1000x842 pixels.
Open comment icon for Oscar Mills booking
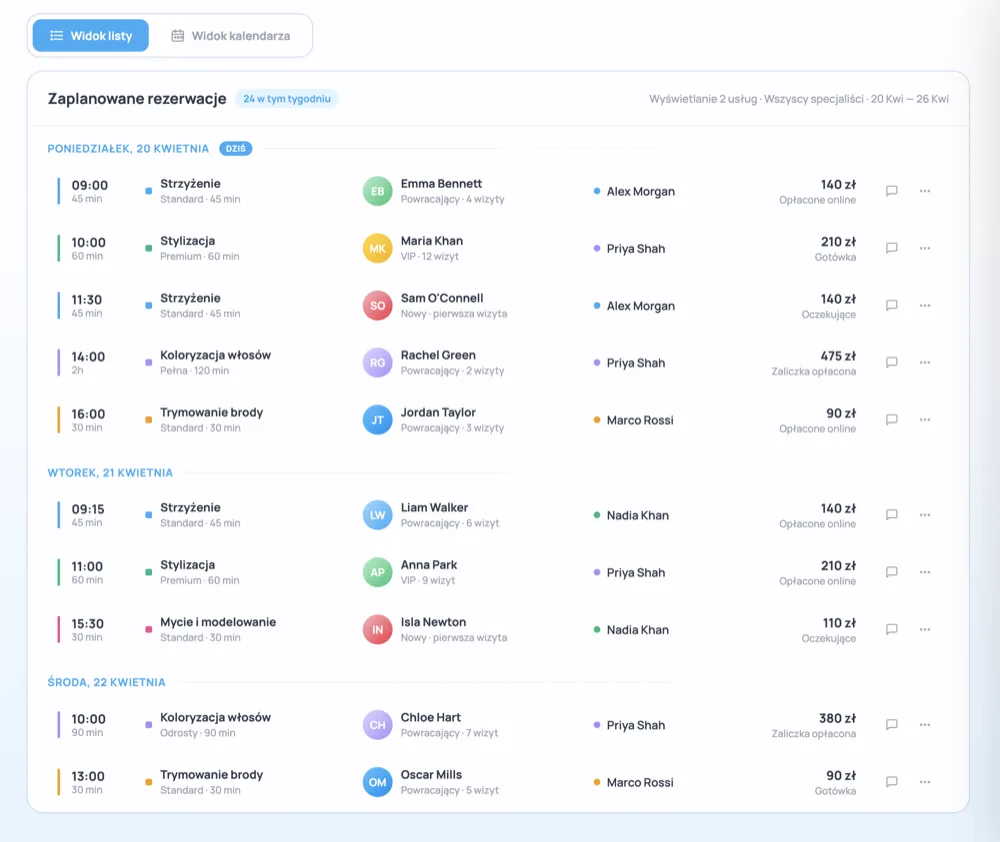tap(892, 782)
